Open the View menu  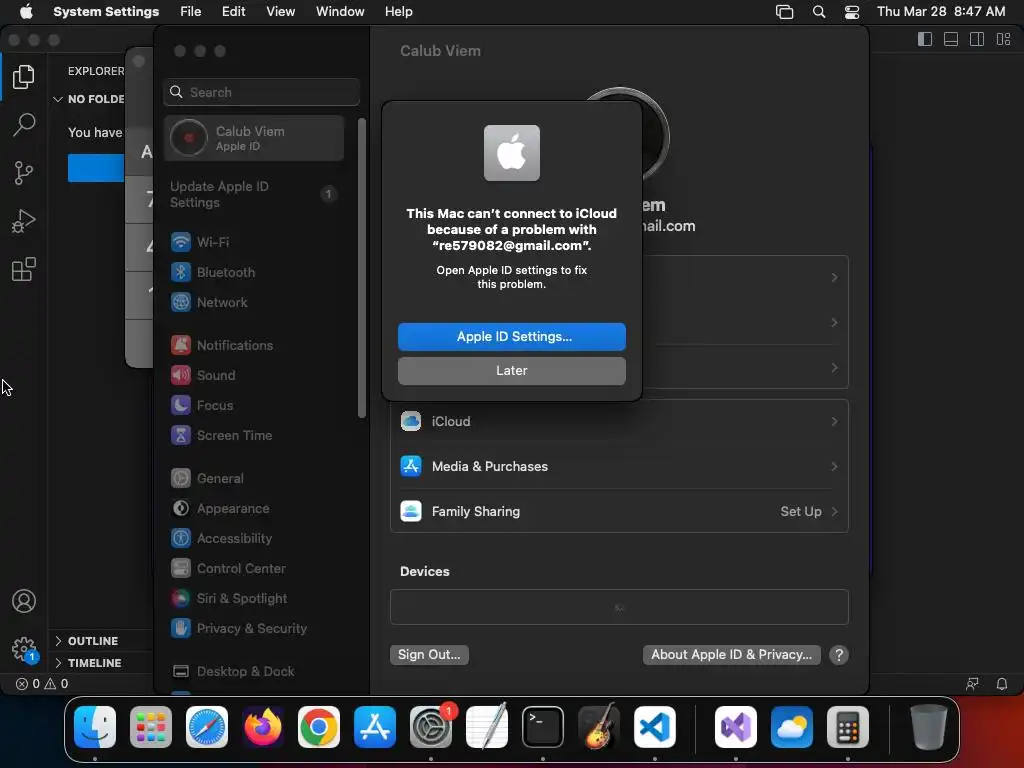click(280, 12)
